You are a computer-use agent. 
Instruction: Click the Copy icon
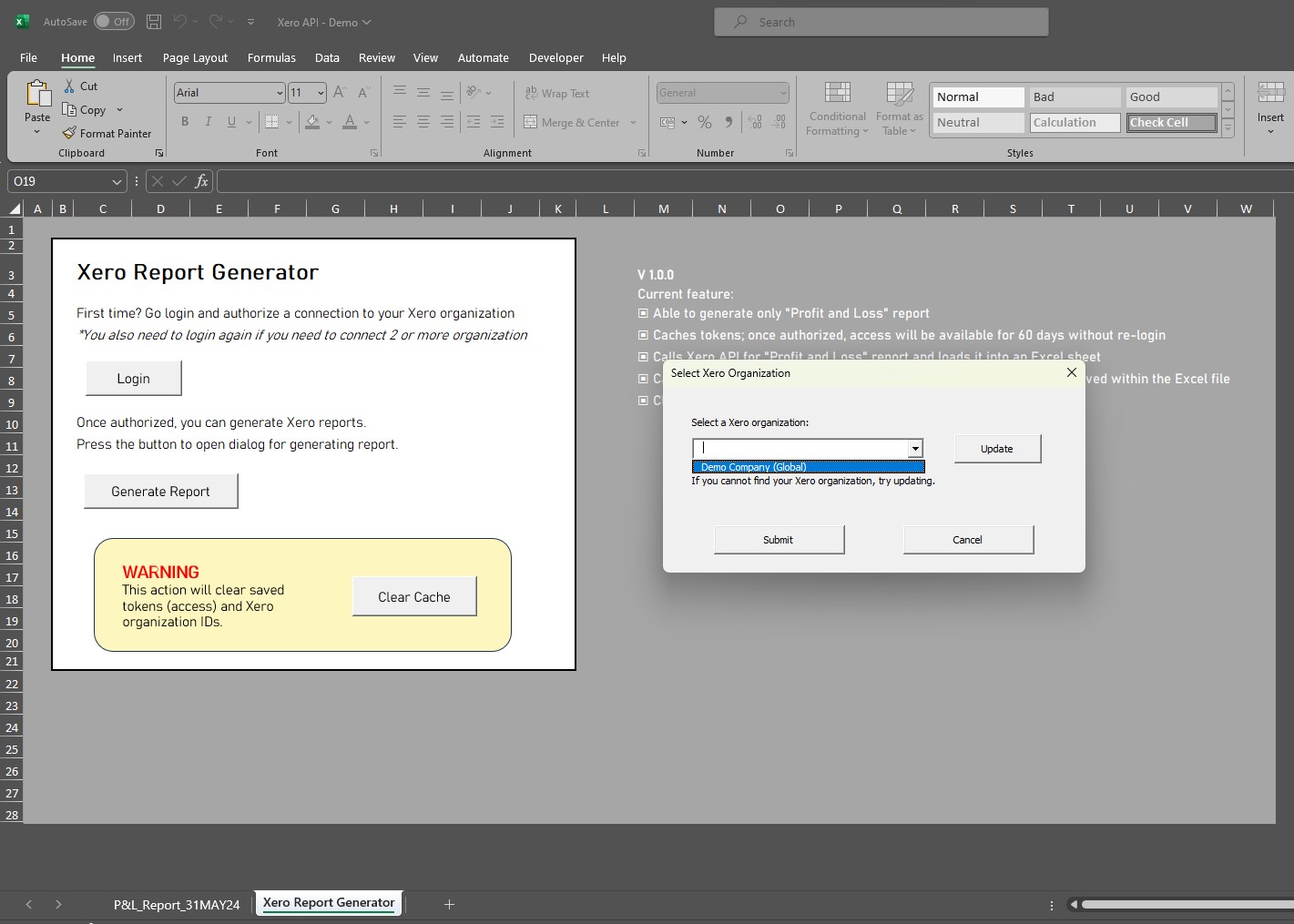tap(69, 109)
